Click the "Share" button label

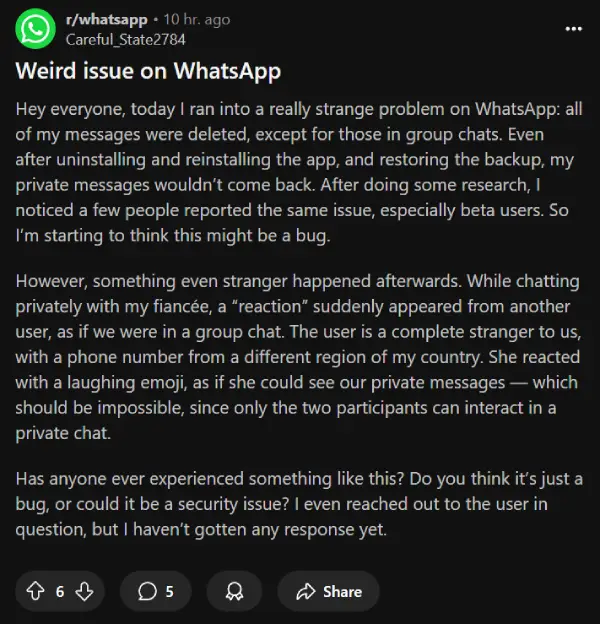click(342, 592)
